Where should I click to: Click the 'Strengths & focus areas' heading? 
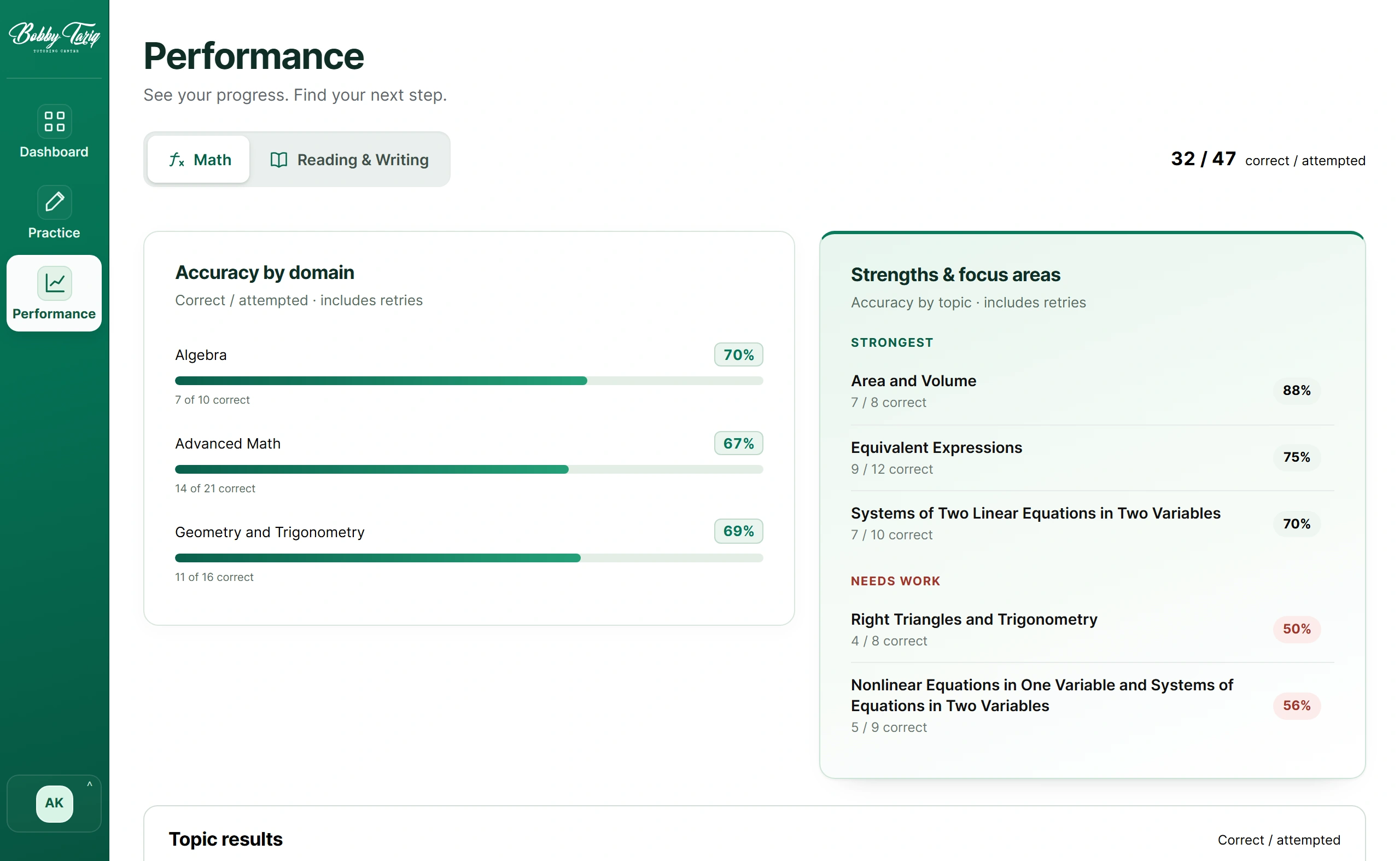coord(956,275)
